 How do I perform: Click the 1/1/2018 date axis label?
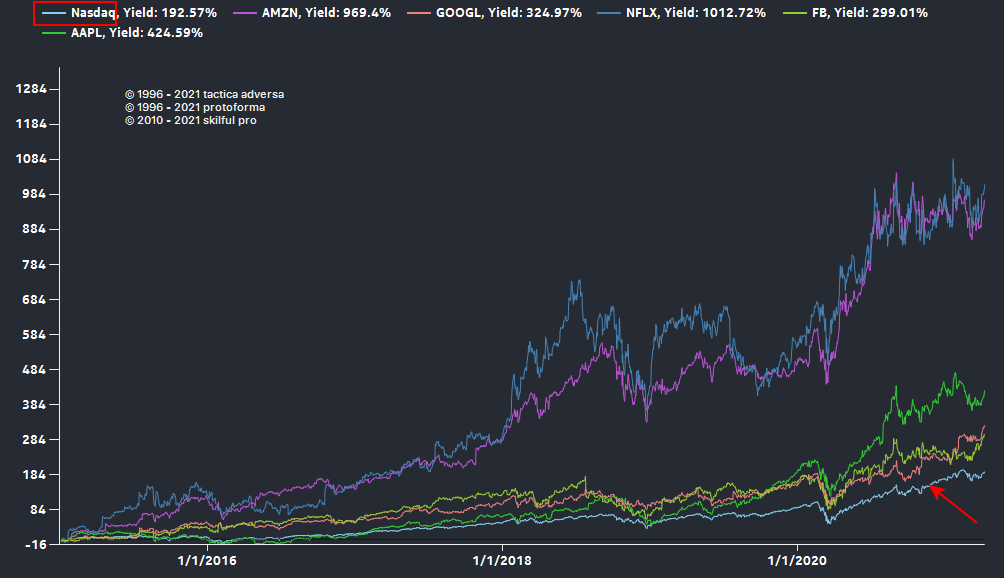[x=501, y=560]
